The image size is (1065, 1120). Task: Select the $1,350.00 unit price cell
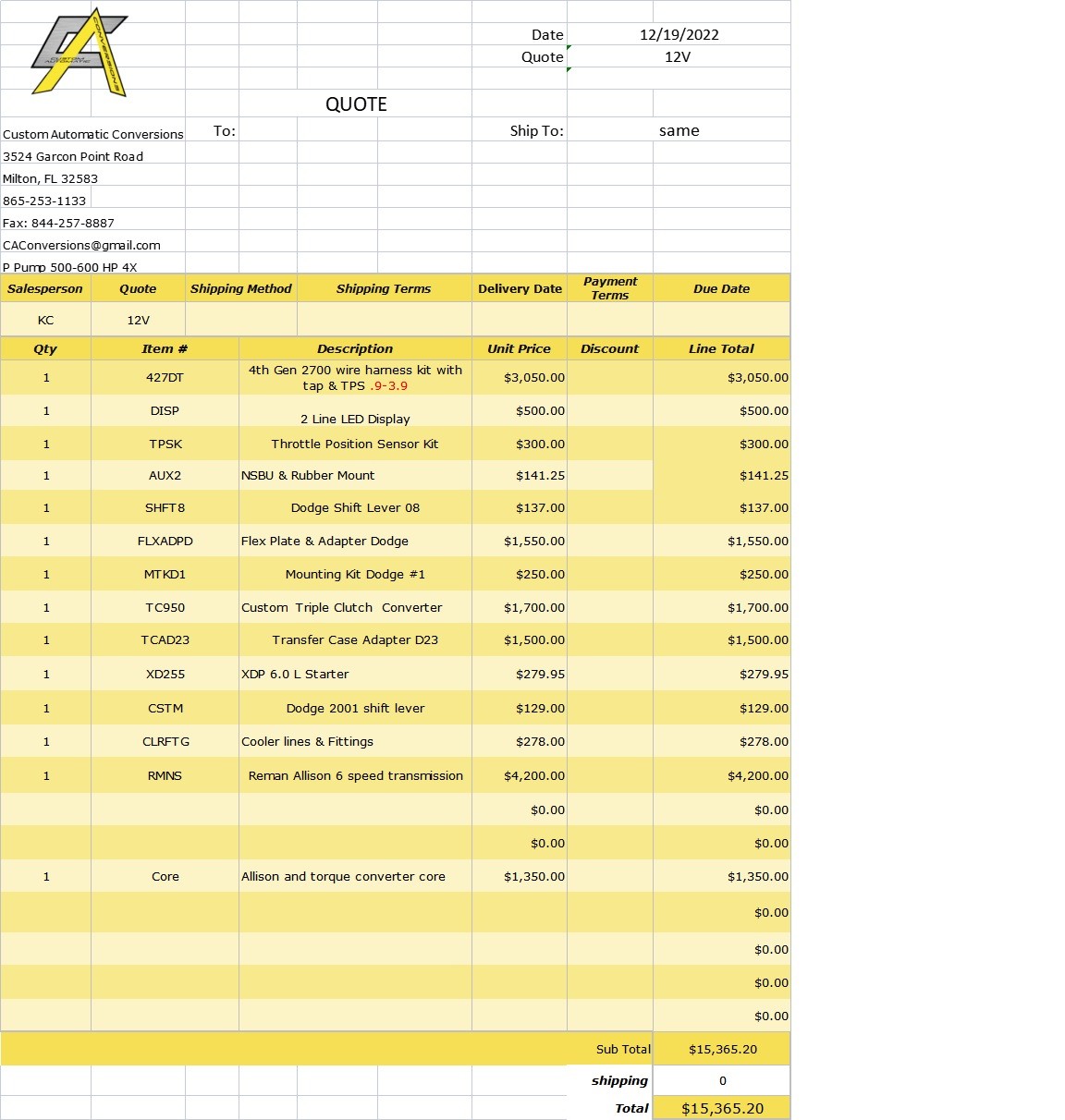click(520, 876)
